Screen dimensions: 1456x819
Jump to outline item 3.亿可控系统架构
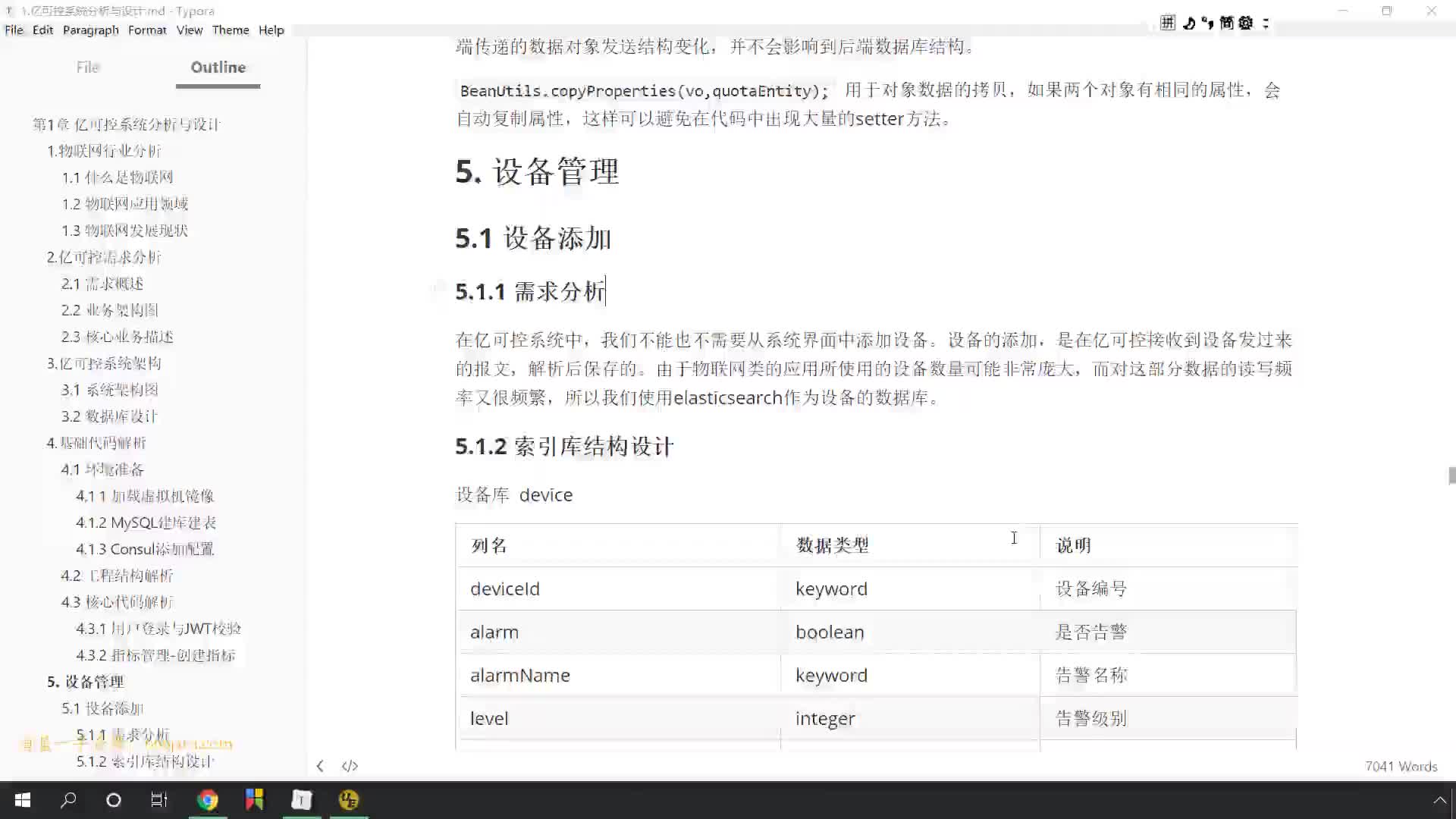(x=104, y=363)
